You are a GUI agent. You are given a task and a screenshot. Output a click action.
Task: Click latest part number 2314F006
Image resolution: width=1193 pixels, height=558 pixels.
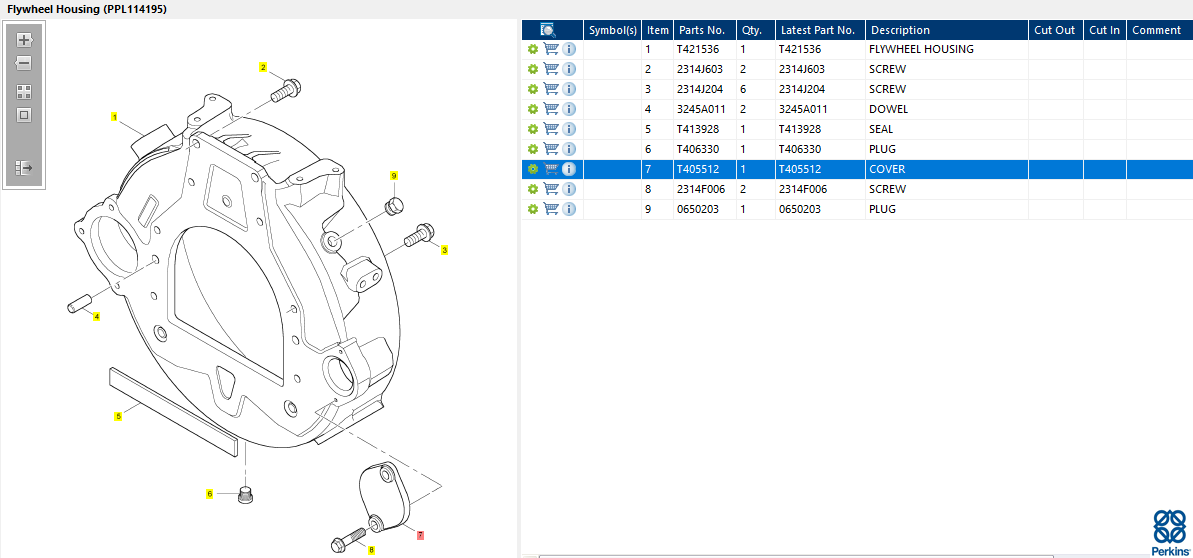(x=803, y=189)
